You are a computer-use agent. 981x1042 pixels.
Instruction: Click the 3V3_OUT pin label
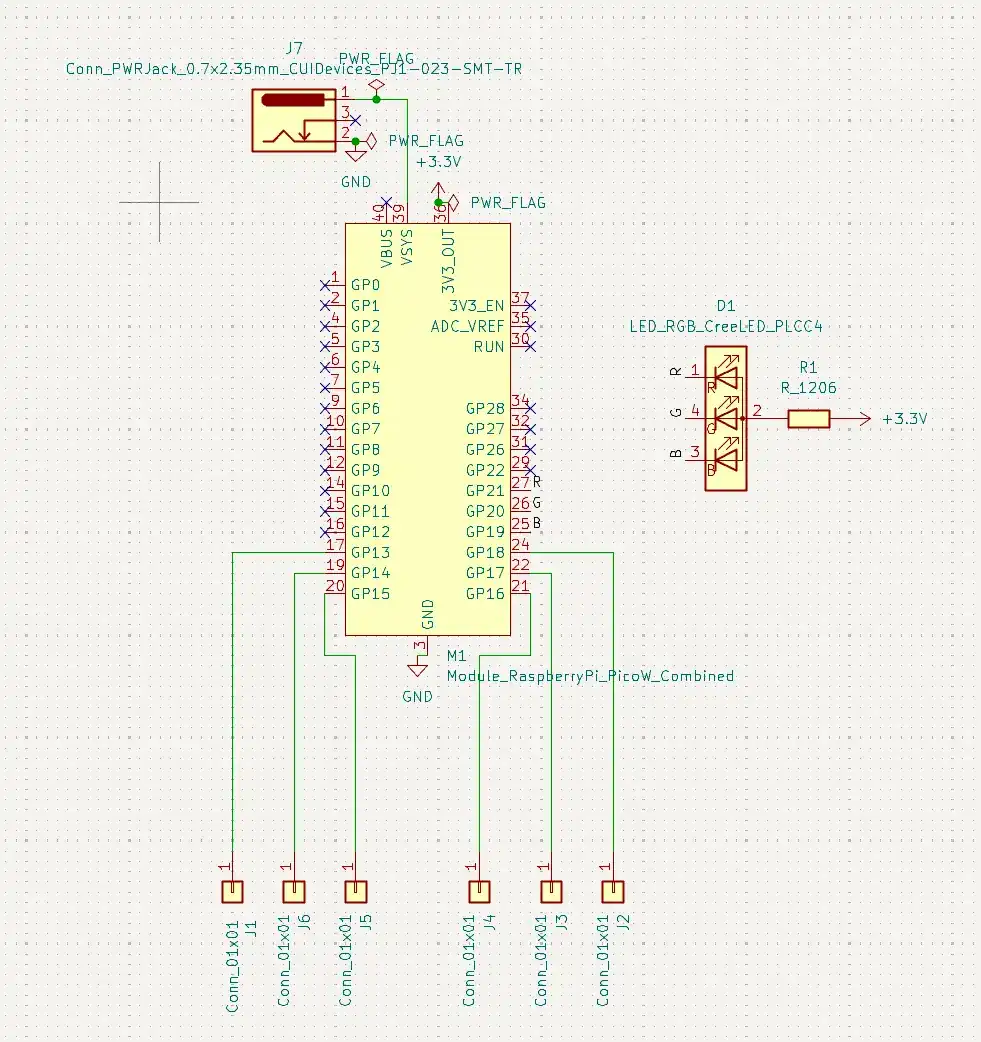point(449,261)
